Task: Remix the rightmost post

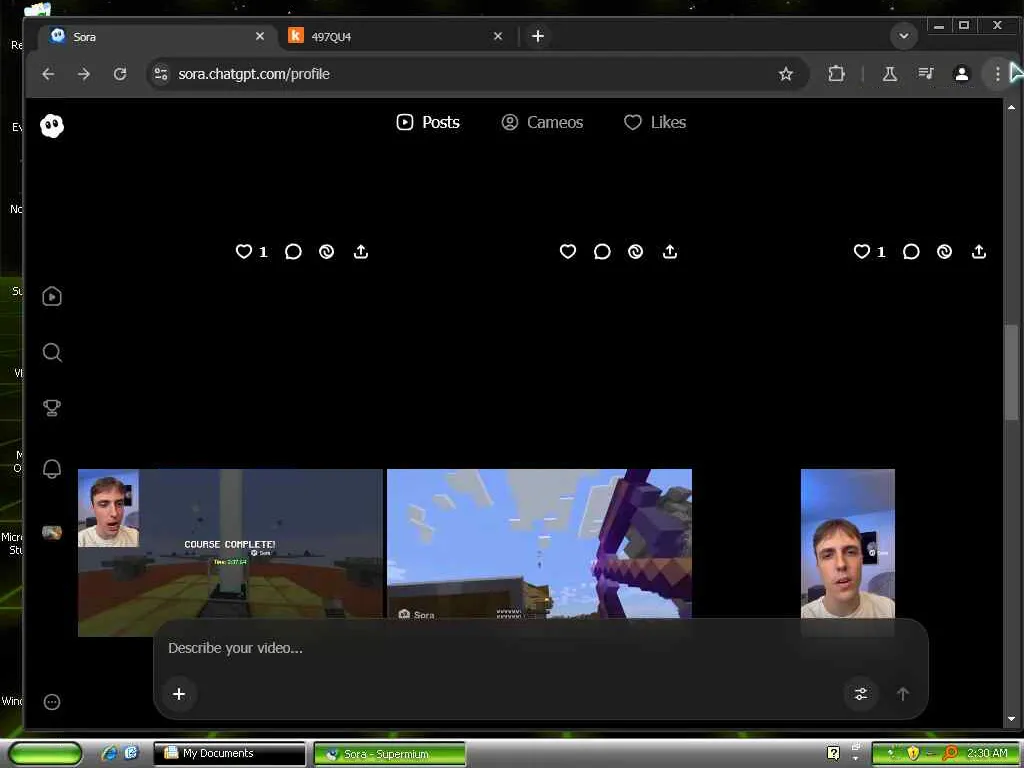Action: [x=944, y=251]
